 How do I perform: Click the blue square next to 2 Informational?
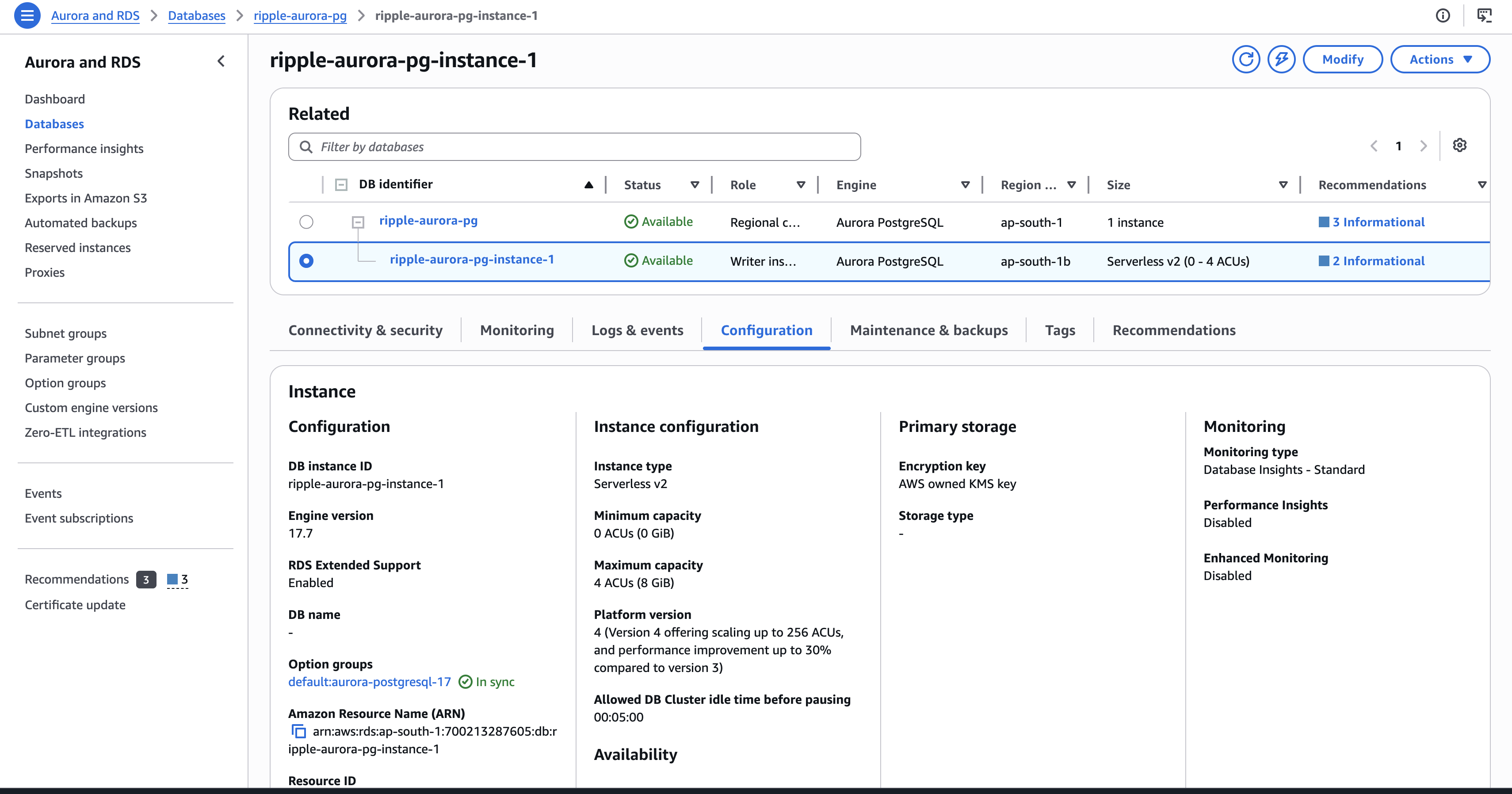[x=1324, y=260]
